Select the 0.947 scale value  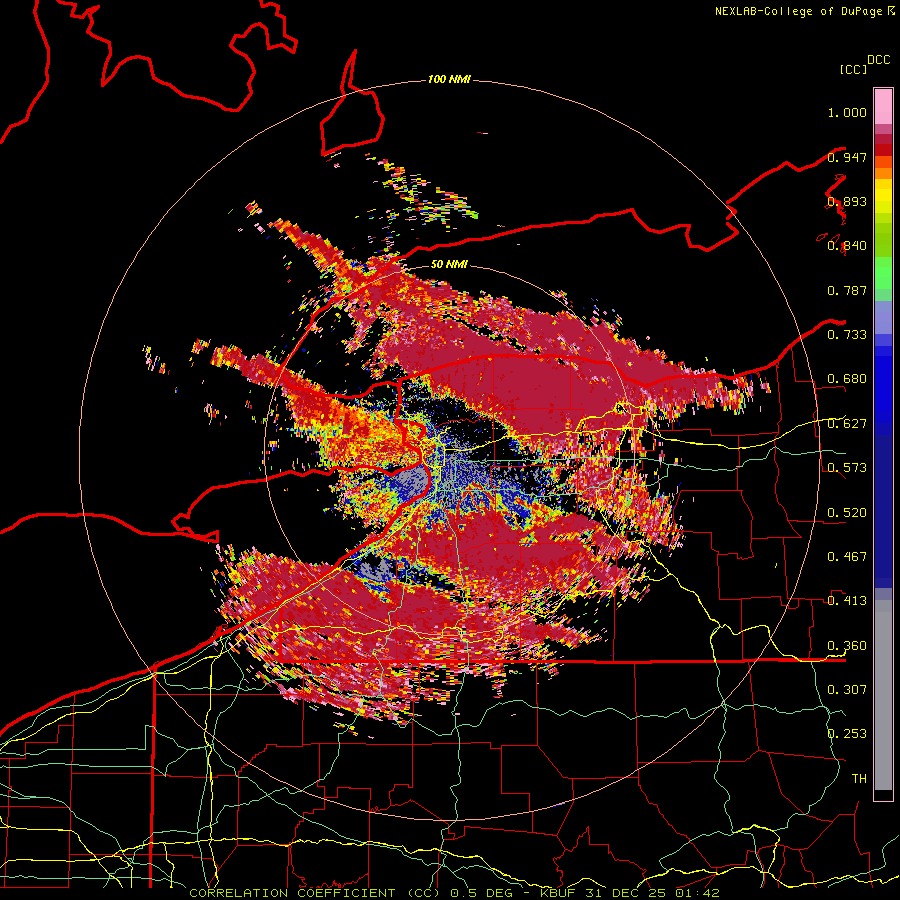(847, 157)
